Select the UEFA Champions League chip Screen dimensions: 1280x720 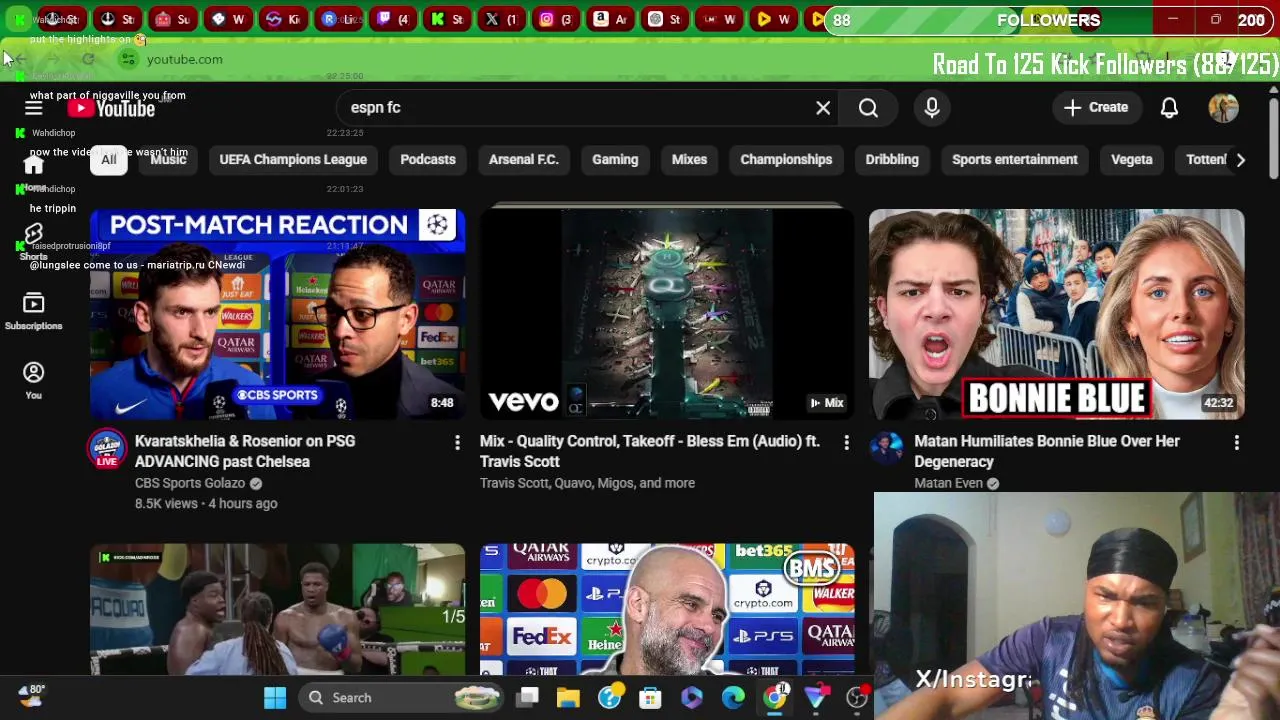pyautogui.click(x=293, y=160)
